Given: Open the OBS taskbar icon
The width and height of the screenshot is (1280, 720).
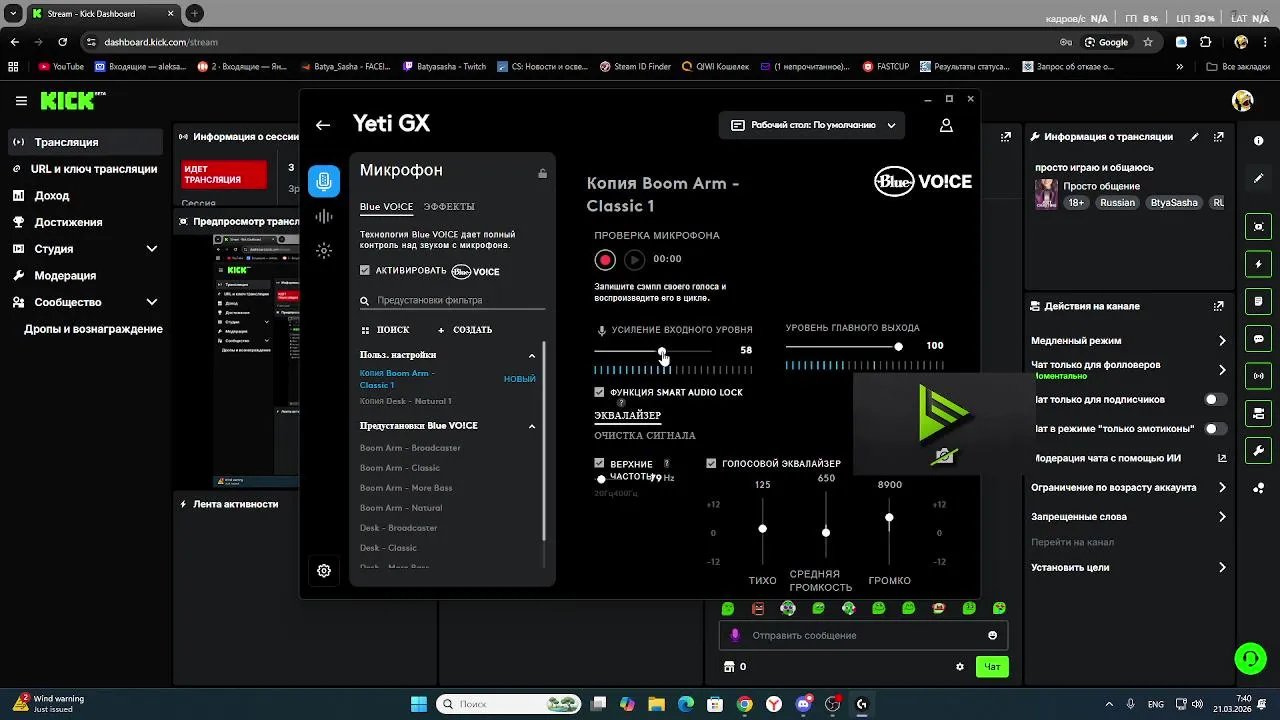Looking at the screenshot, I should point(832,704).
